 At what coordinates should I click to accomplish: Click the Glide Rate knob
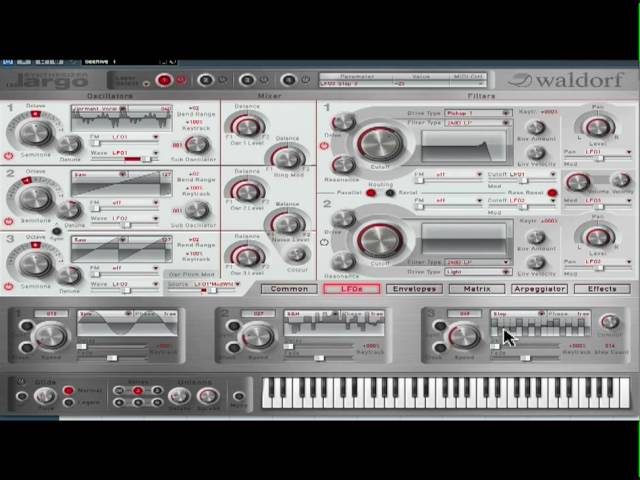tap(45, 396)
